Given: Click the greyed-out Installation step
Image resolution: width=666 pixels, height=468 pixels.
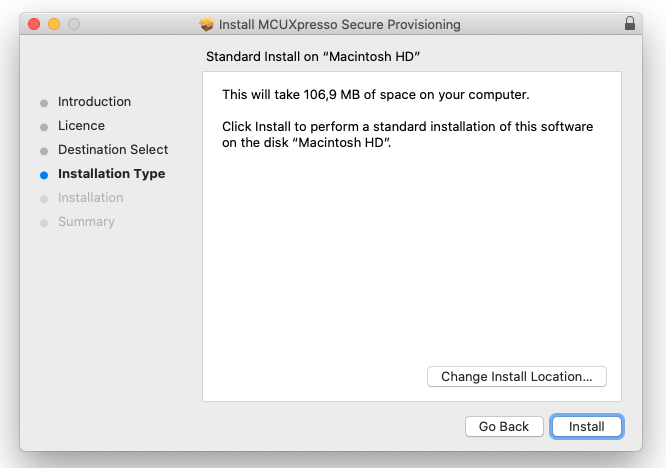Looking at the screenshot, I should [90, 198].
